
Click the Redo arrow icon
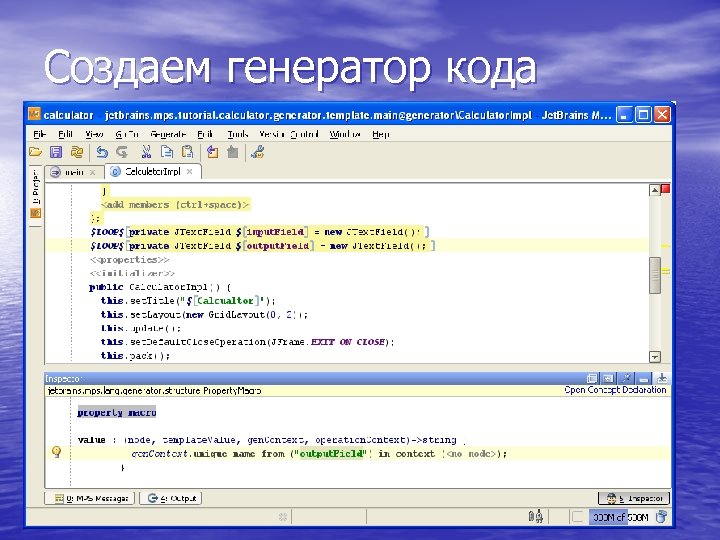tap(123, 152)
